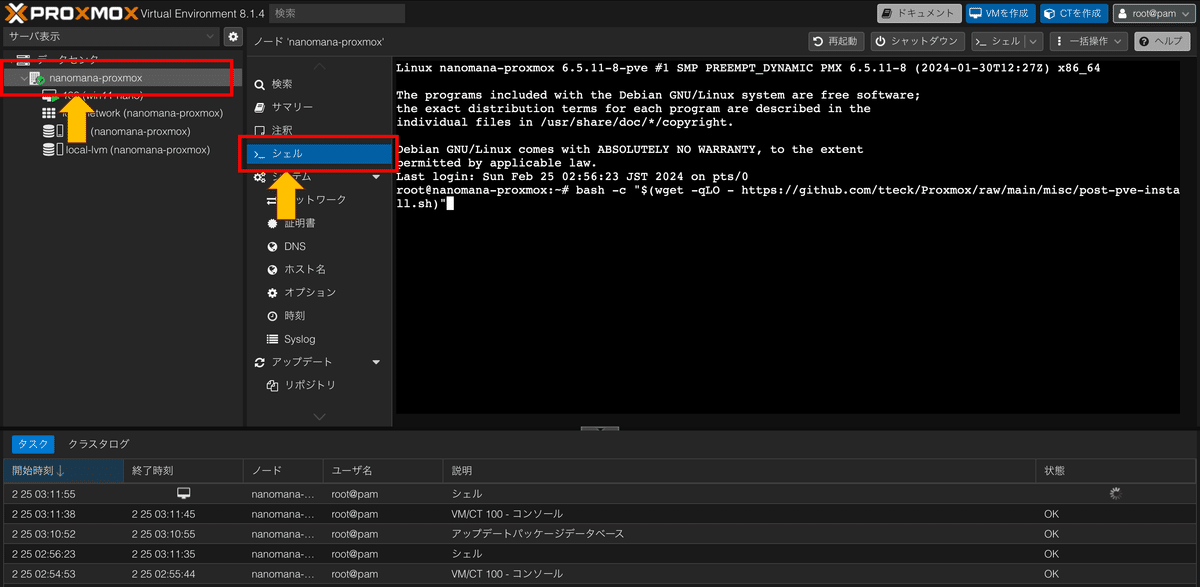
Task: Click the ヘルプ help button
Action: click(x=1164, y=41)
